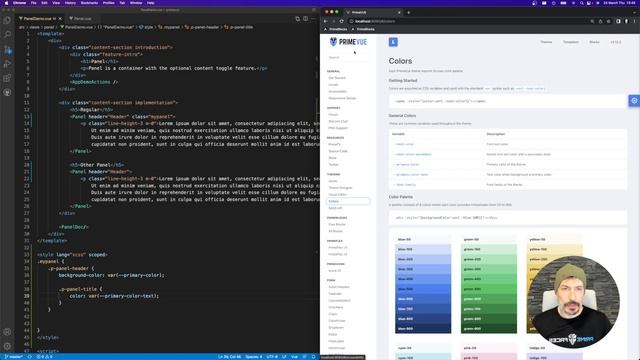Click the --text-color-secondary table row
The height and width of the screenshot is (360, 640).
pyautogui.click(x=508, y=154)
